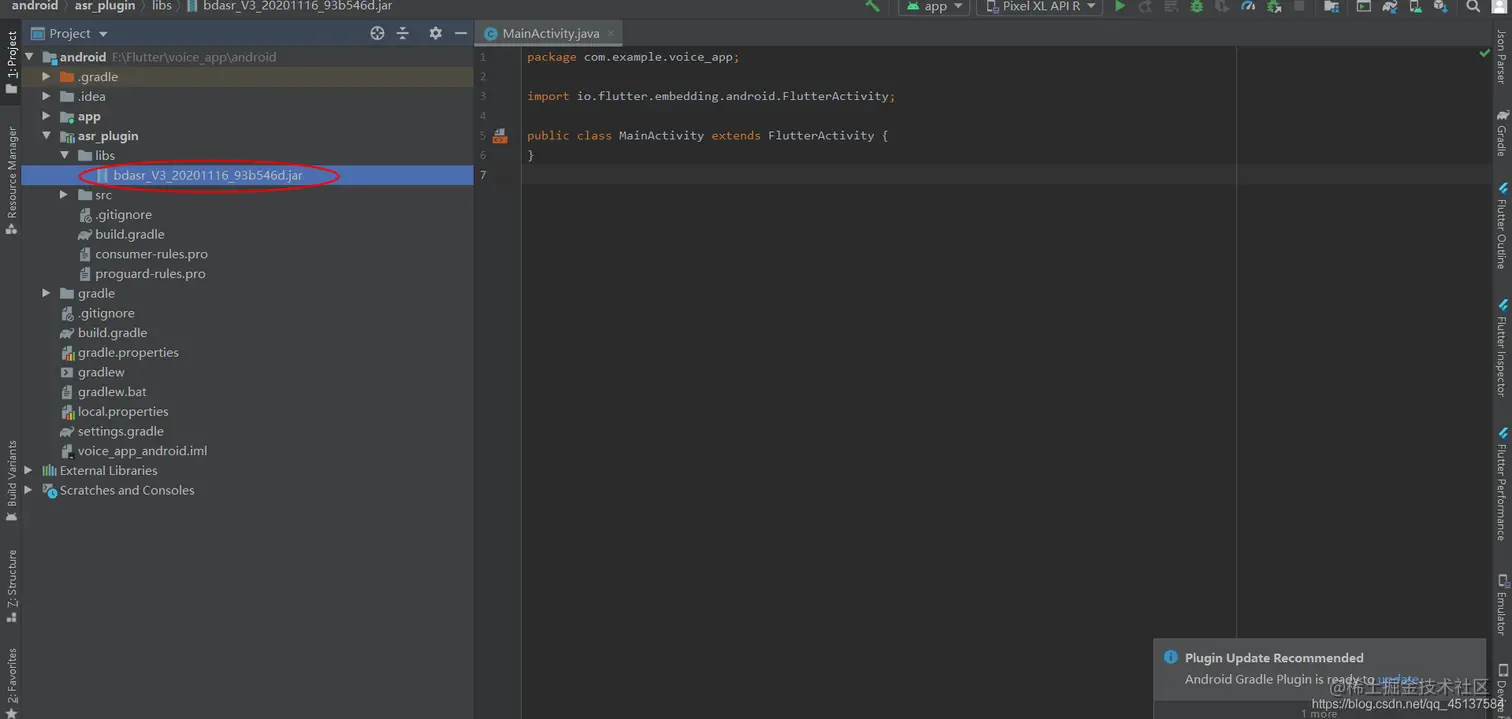Collapse the libs folder

(x=64, y=155)
